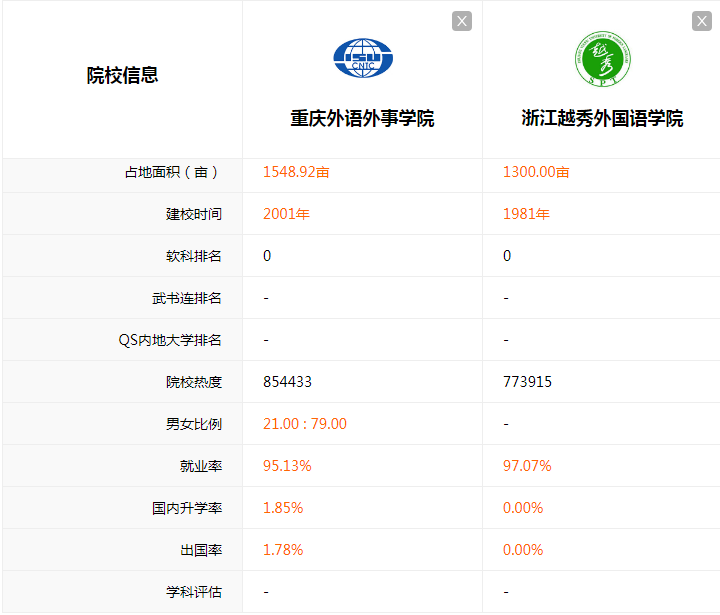Screen dimensions: 720x615
Task: Select the 建校时间 row label
Action: [x=194, y=214]
